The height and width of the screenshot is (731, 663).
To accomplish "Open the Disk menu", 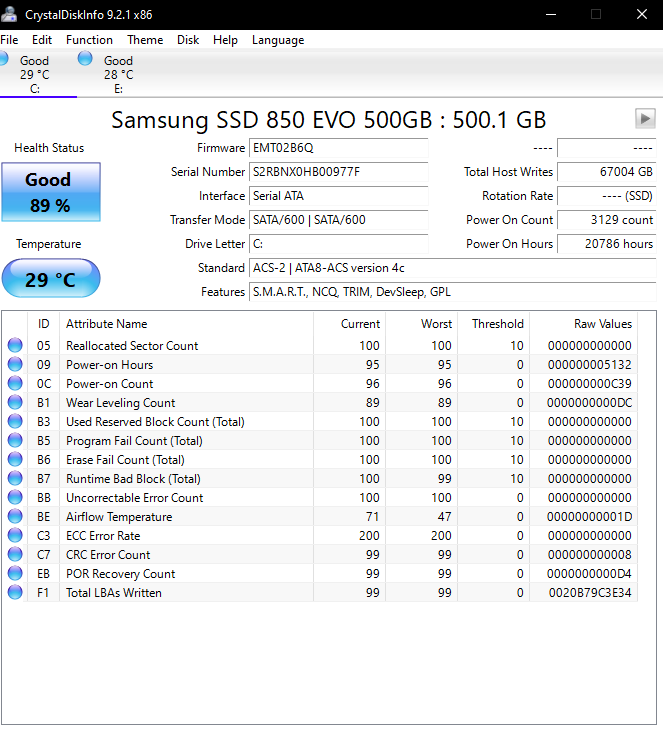I will 188,40.
